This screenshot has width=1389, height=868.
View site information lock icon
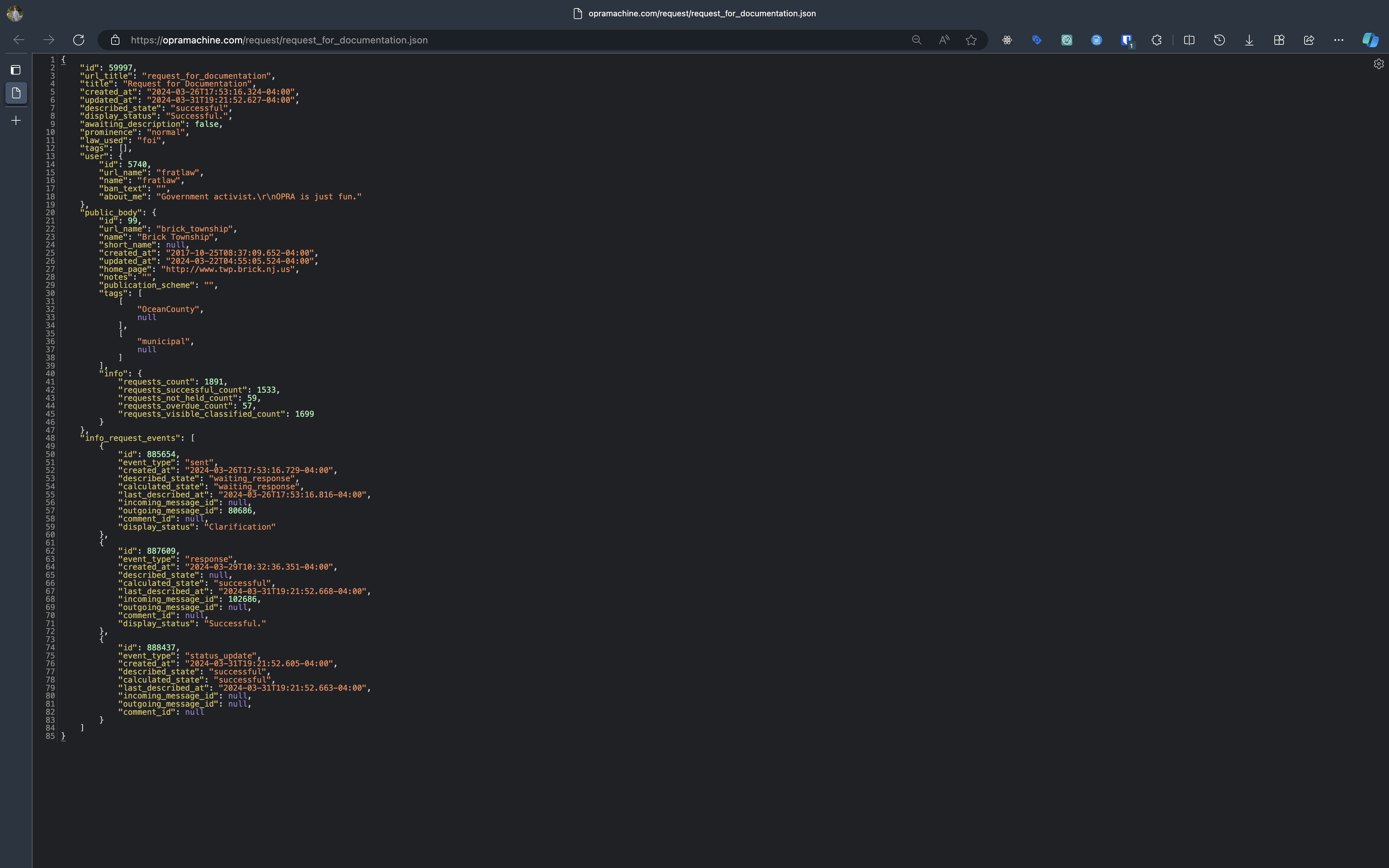pyautogui.click(x=115, y=40)
